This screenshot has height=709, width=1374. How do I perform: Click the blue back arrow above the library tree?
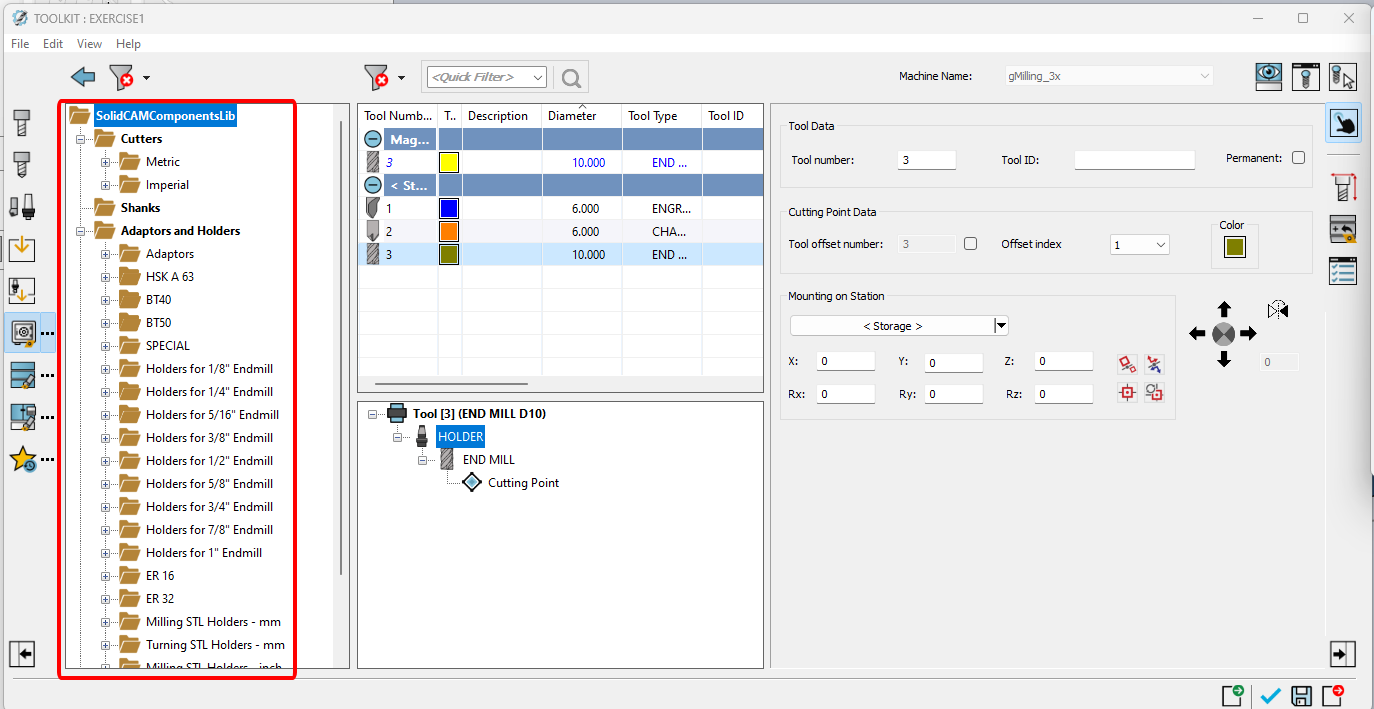point(83,76)
